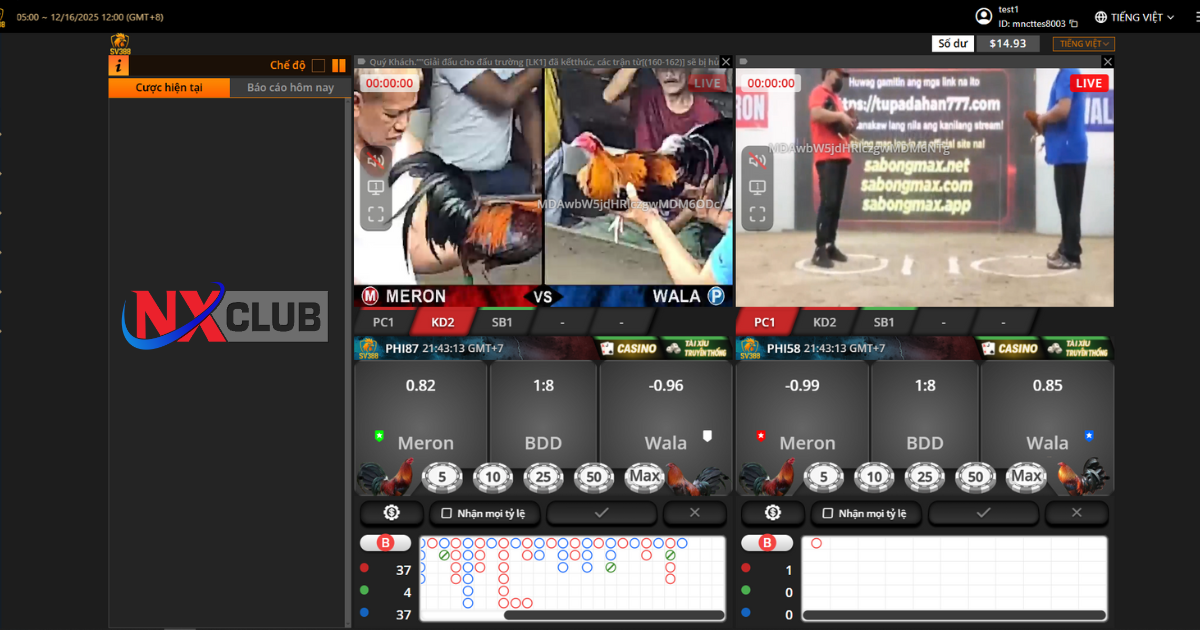Select the SB1 arena tab in left panel
This screenshot has width=1200, height=630.
502,322
